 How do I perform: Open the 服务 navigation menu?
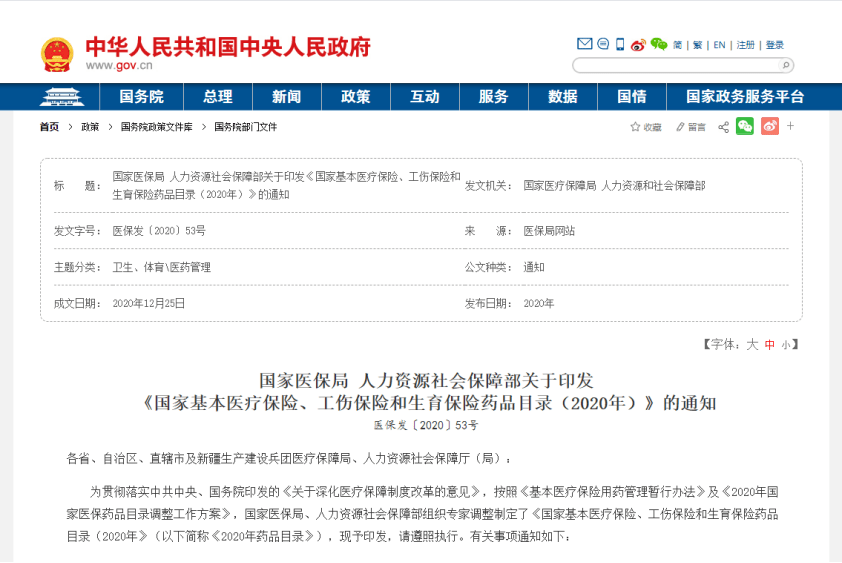493,97
